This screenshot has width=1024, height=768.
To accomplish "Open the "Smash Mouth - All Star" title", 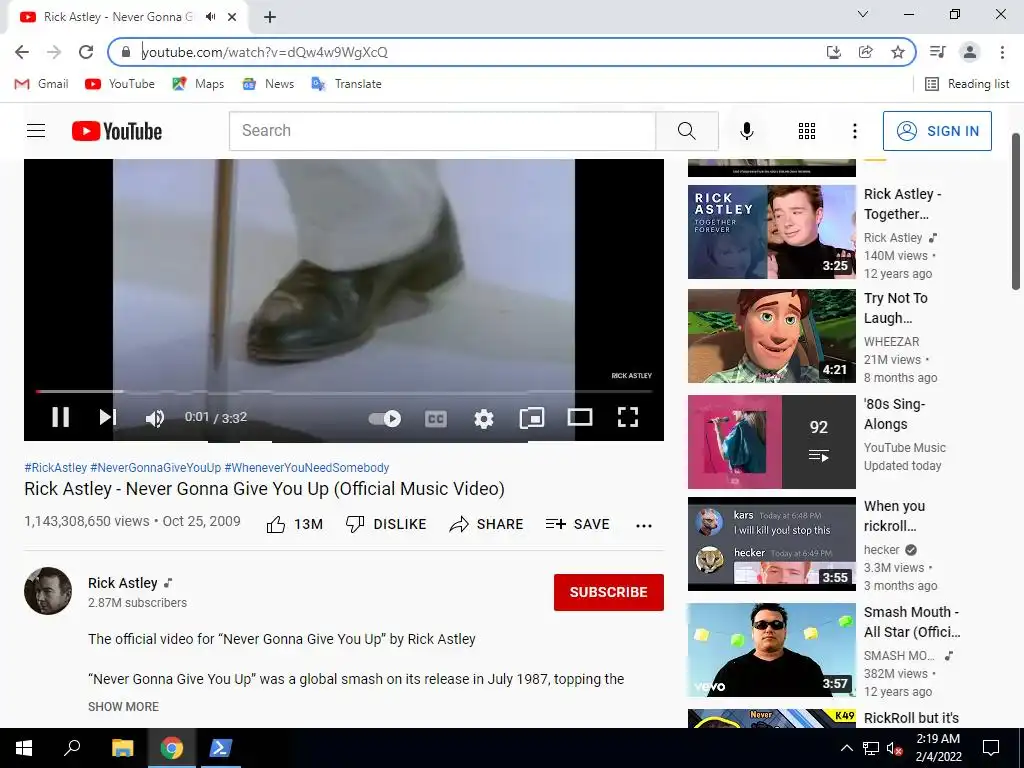I will [x=912, y=622].
